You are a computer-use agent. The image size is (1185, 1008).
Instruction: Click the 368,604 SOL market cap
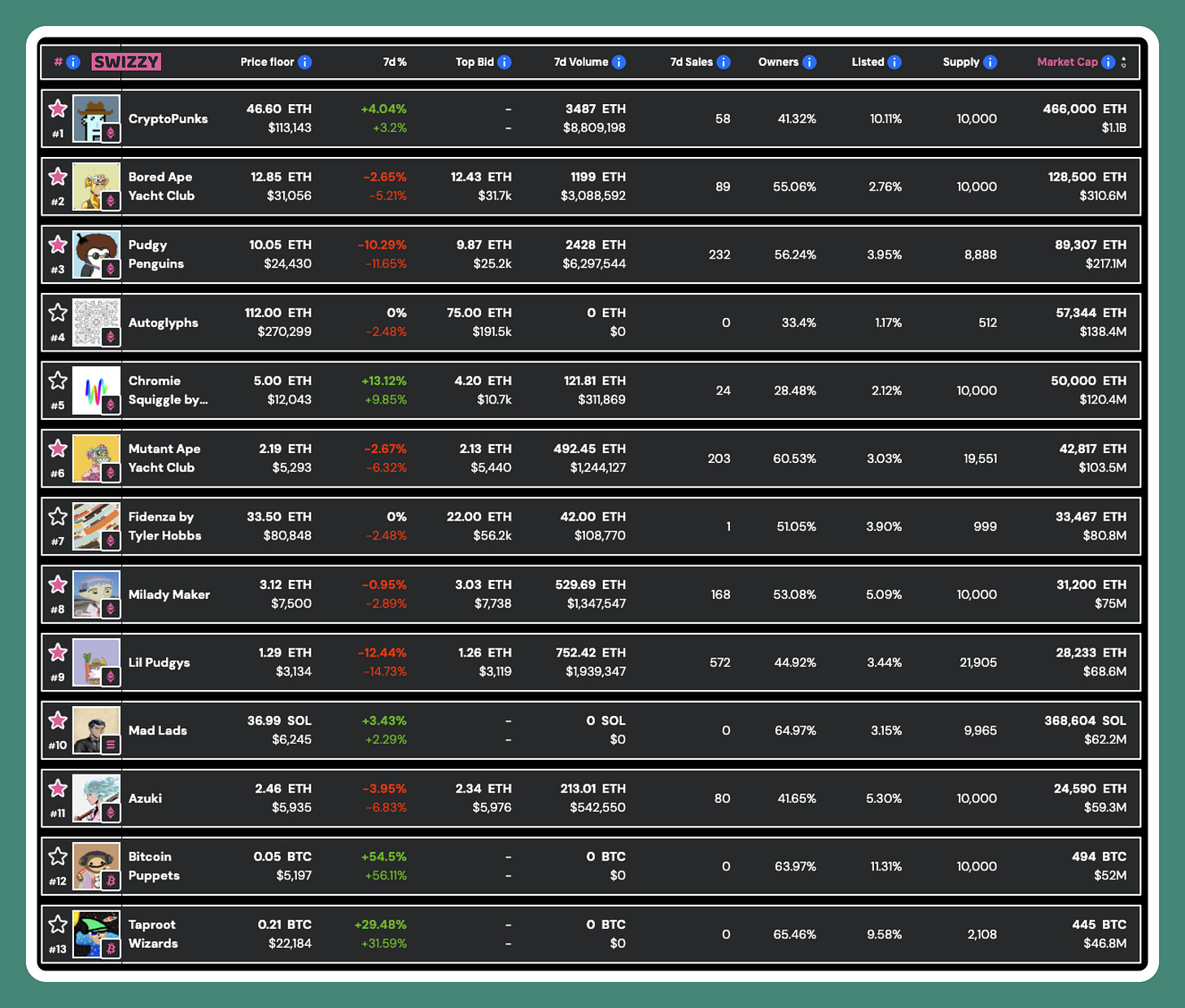tap(1086, 721)
